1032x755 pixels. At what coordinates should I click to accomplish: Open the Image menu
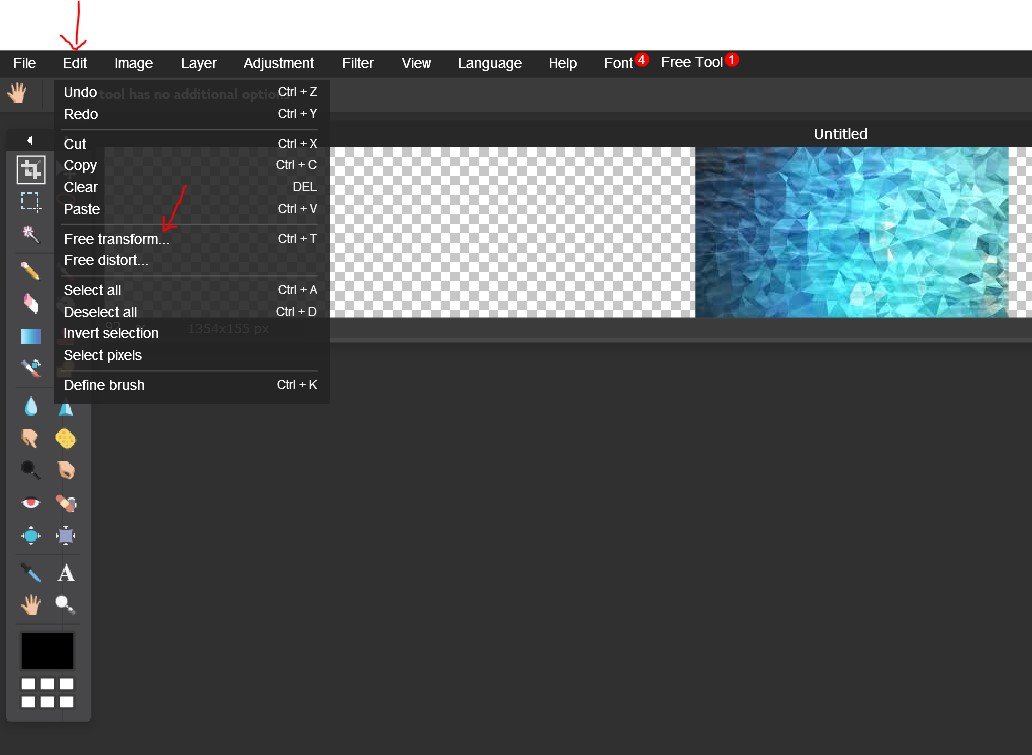(134, 63)
